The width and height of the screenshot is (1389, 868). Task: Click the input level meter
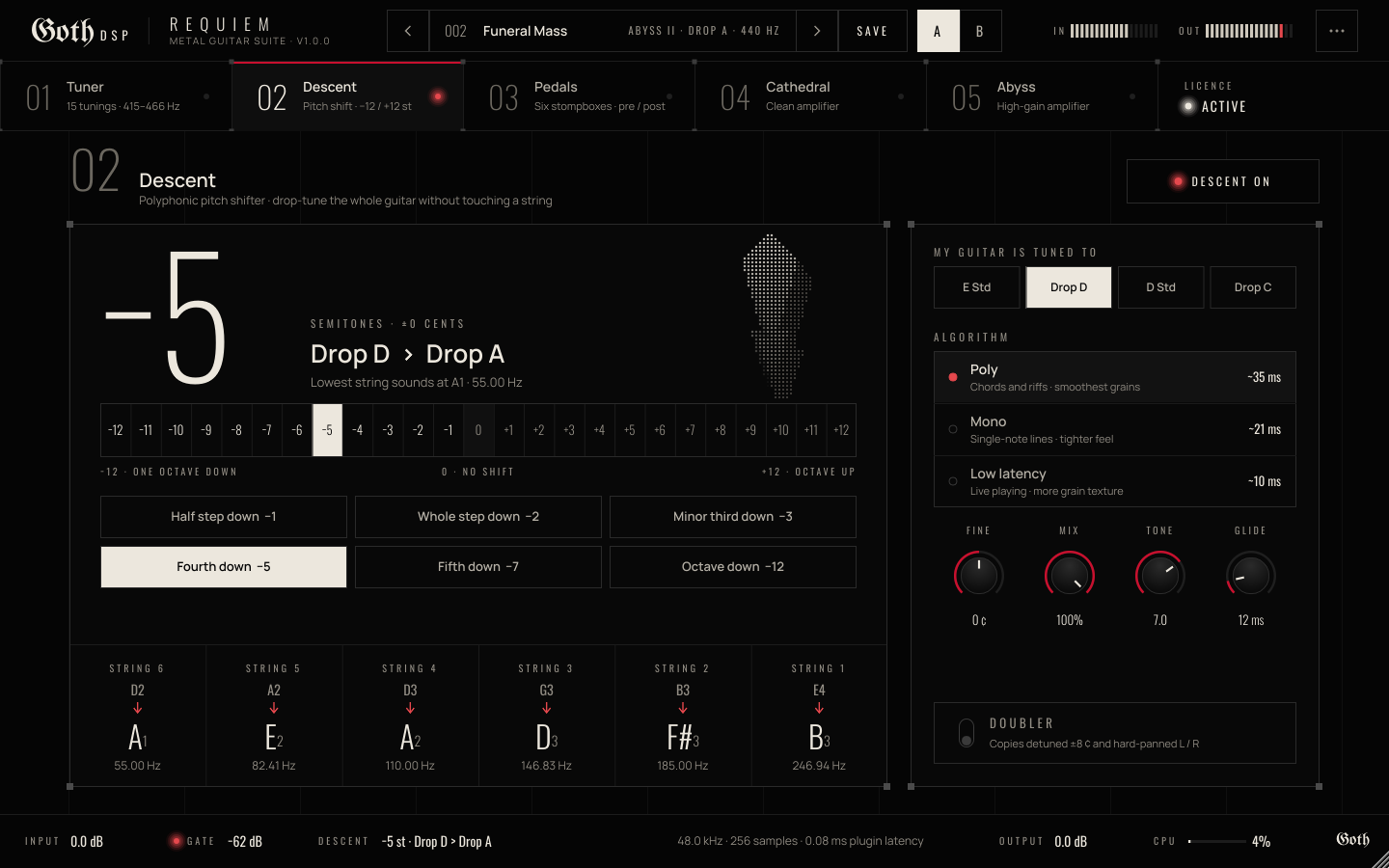[x=1114, y=31]
